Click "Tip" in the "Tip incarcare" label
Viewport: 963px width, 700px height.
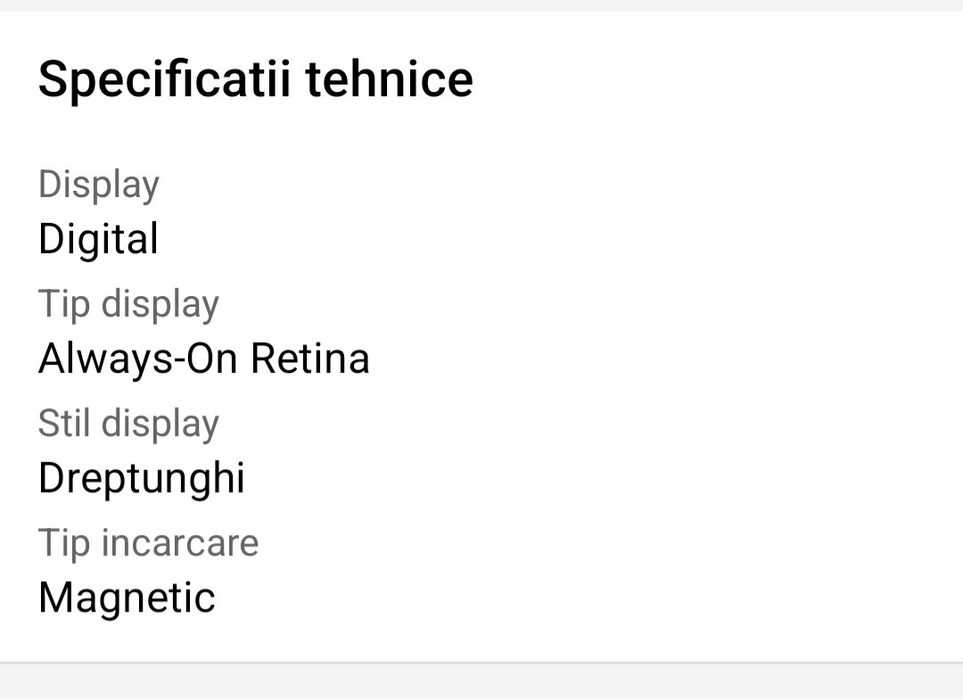(63, 543)
